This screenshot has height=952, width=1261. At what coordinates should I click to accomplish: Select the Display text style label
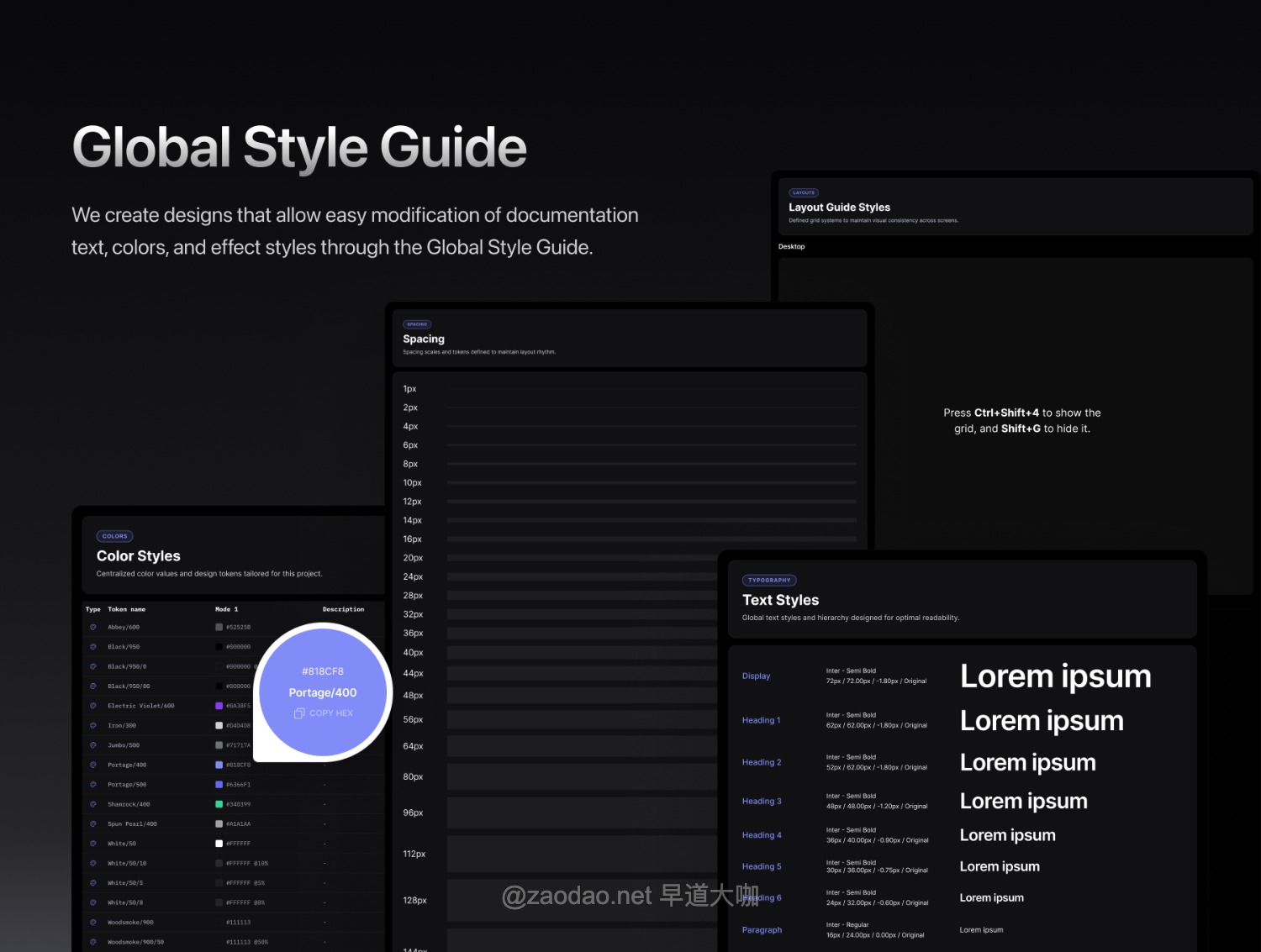click(757, 676)
